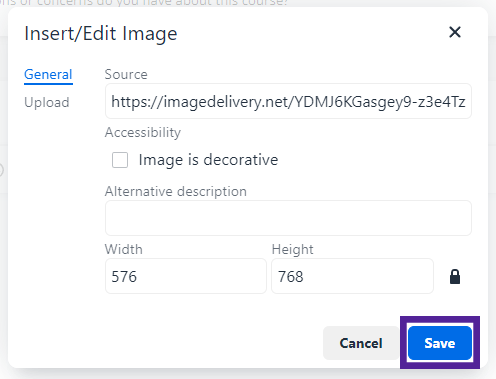Click the Alternative description label
Viewport: 496px width, 379px height.
pos(176,192)
